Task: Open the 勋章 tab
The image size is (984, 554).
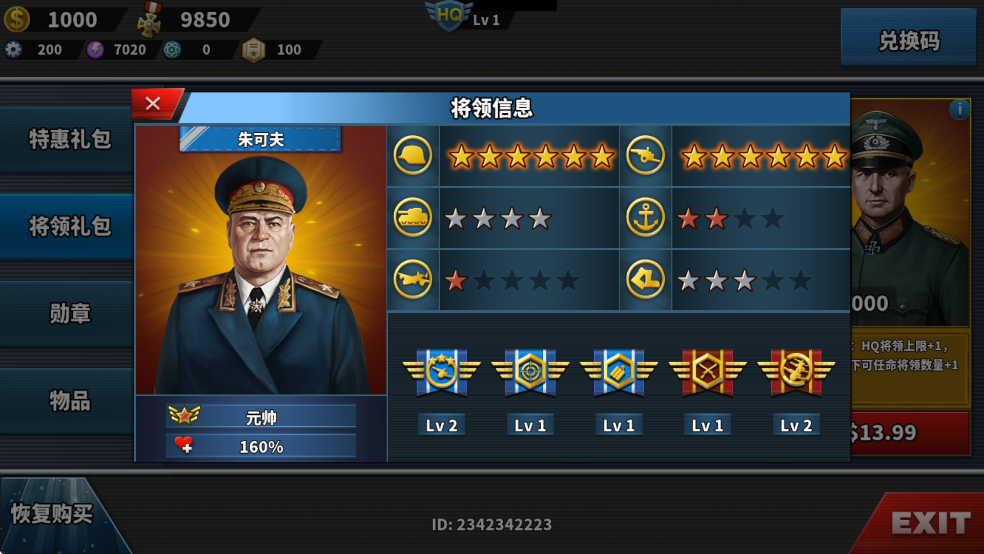Action: pyautogui.click(x=68, y=314)
